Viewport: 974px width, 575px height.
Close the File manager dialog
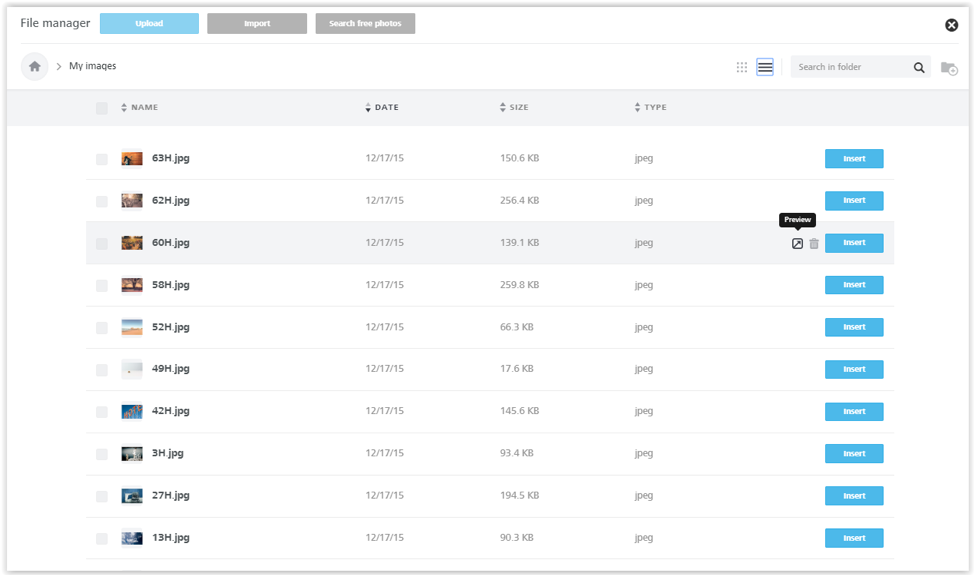click(x=952, y=25)
